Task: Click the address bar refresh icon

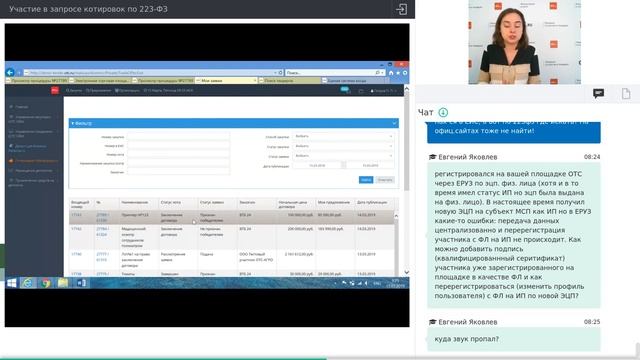Action: [x=280, y=73]
